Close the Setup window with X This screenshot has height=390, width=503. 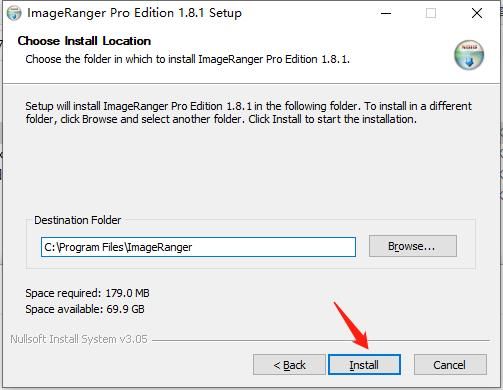tap(477, 13)
